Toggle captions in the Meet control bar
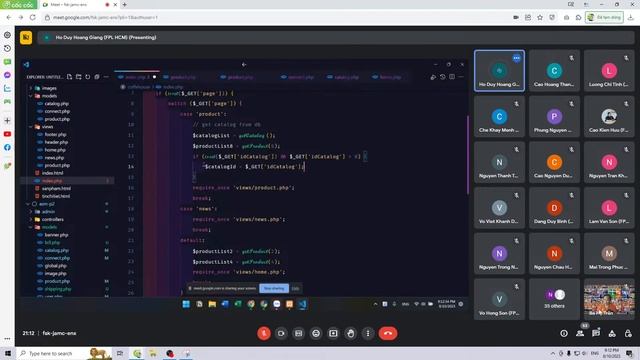This screenshot has height=360, width=640. [x=298, y=333]
